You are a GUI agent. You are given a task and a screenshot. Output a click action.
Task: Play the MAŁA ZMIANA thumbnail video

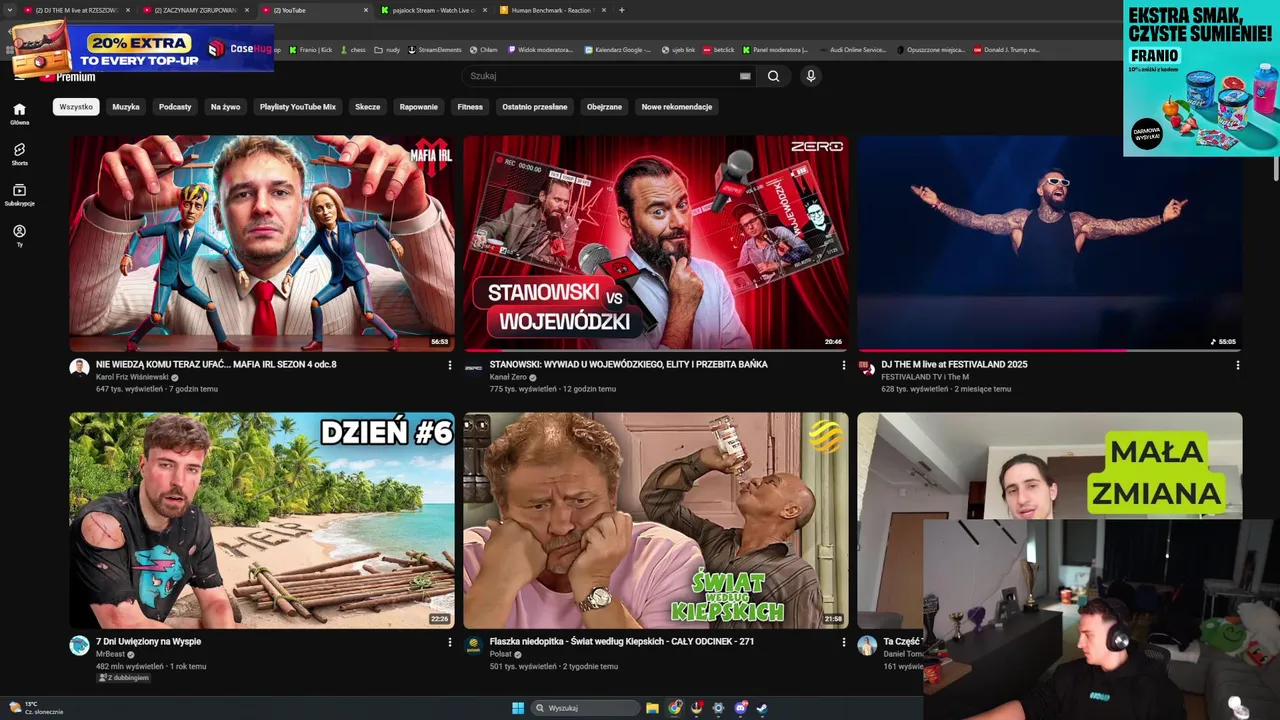(x=1050, y=466)
